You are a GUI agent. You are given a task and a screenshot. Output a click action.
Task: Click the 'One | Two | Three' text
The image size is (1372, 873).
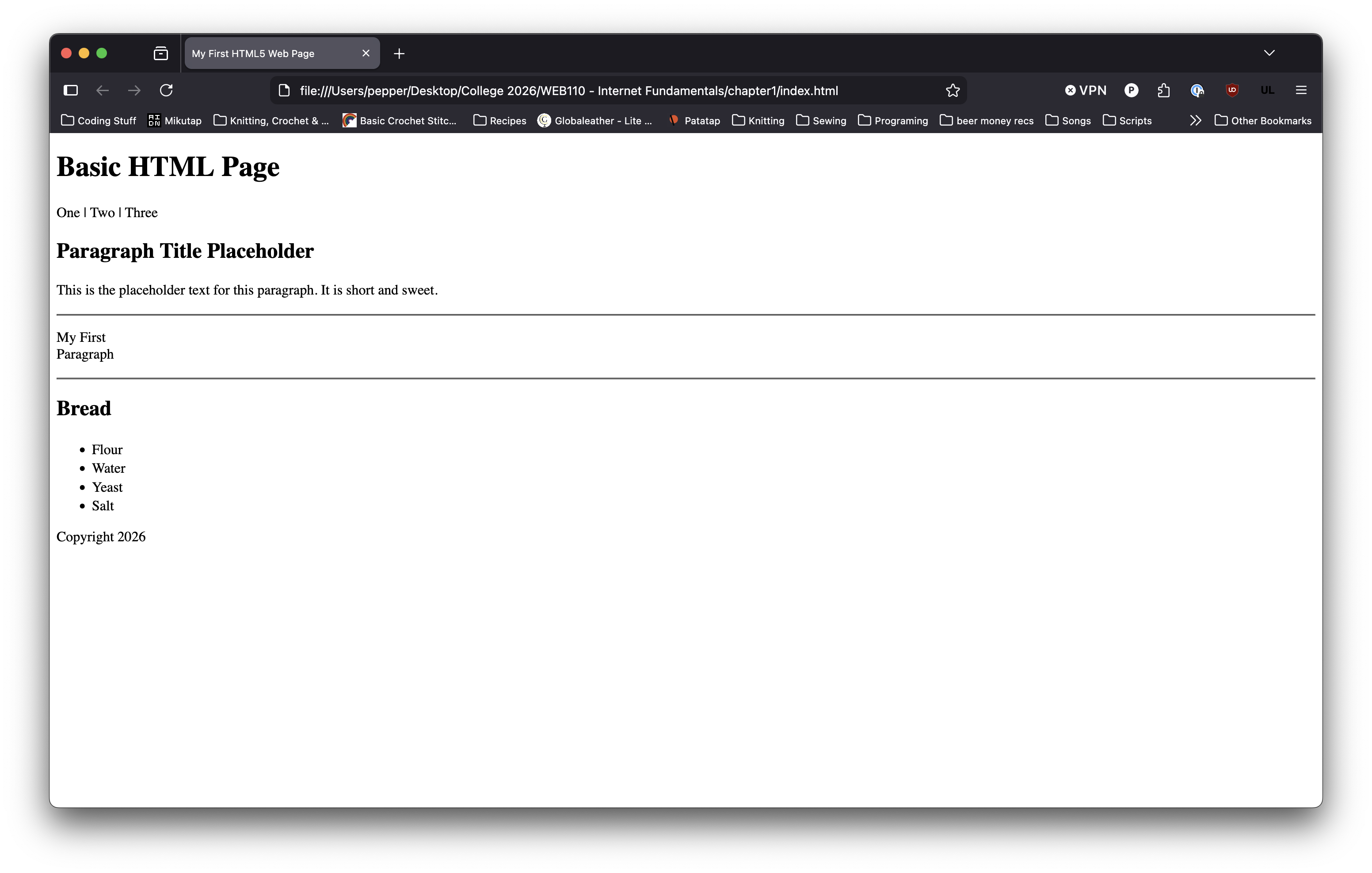(107, 212)
